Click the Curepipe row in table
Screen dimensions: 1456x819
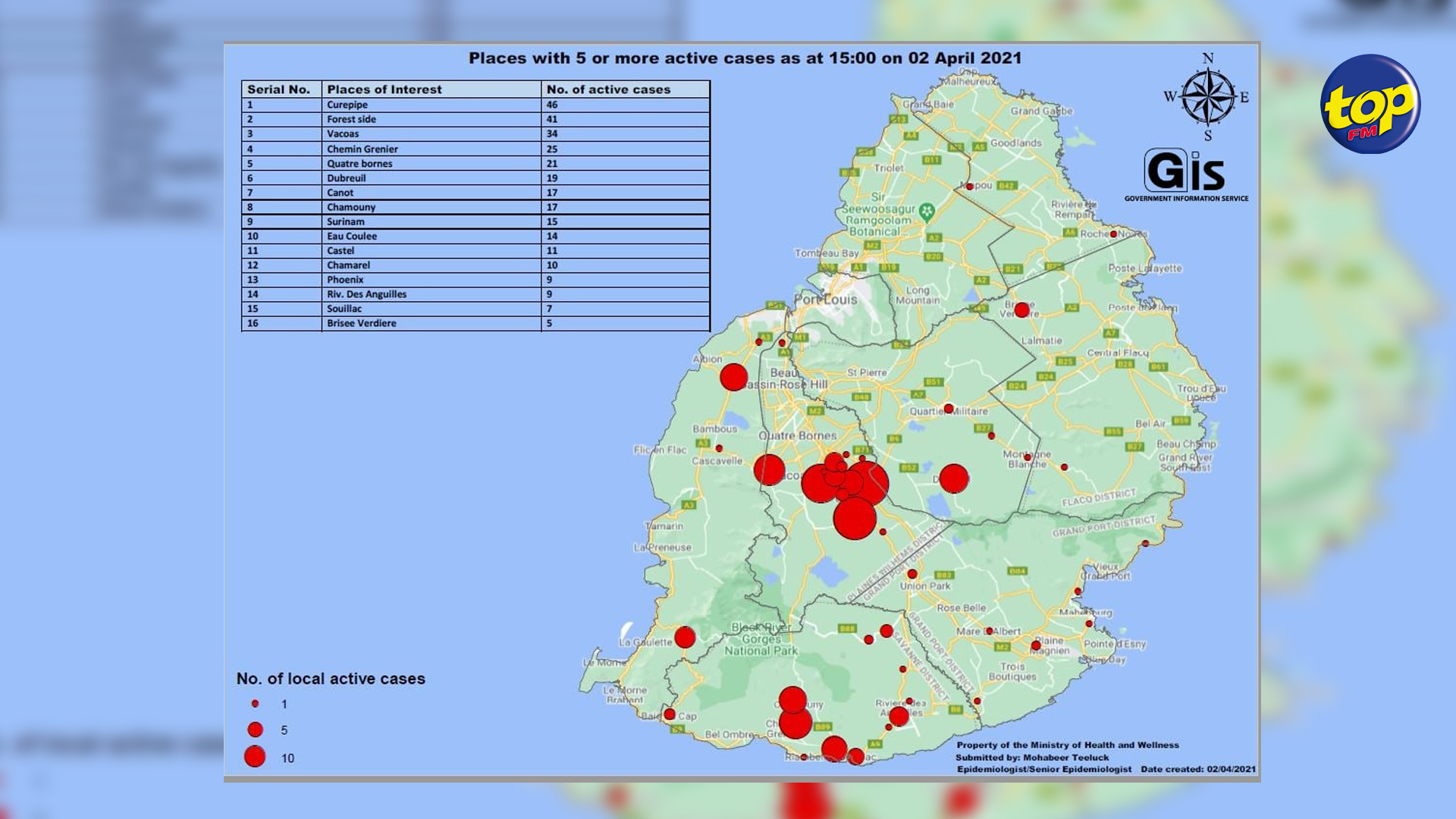click(475, 105)
